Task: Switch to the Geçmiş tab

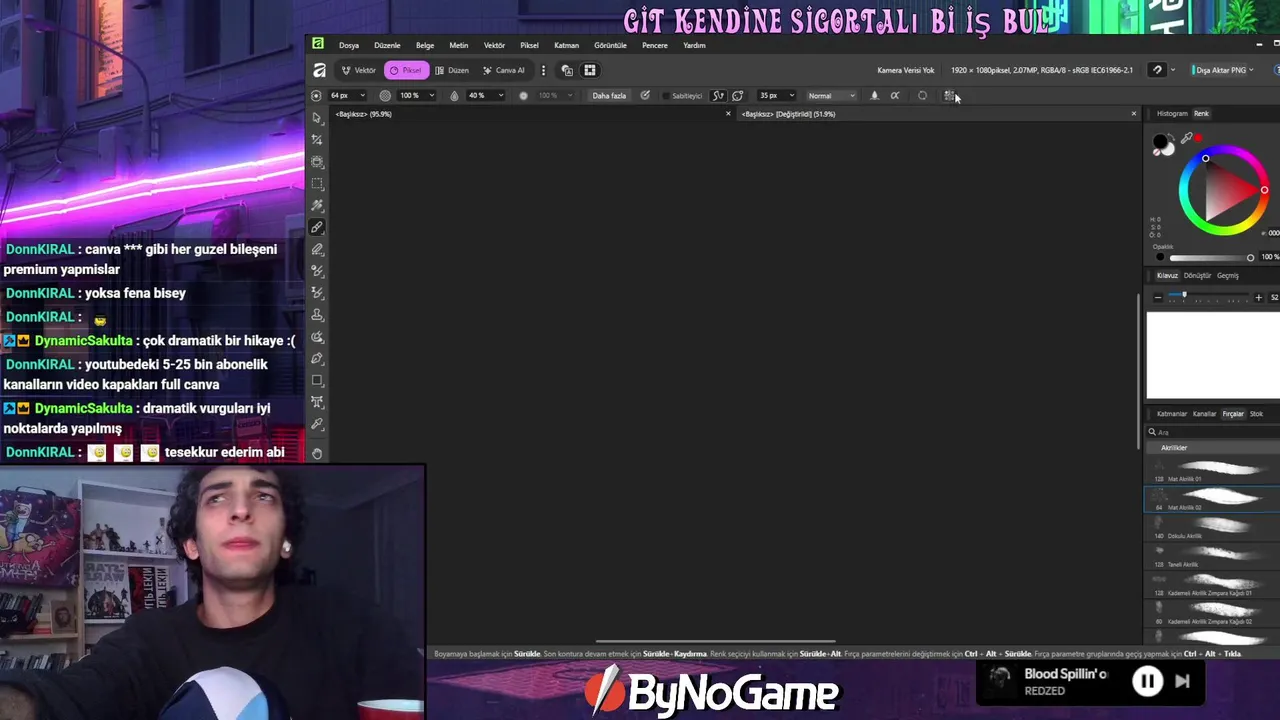Action: click(1227, 276)
